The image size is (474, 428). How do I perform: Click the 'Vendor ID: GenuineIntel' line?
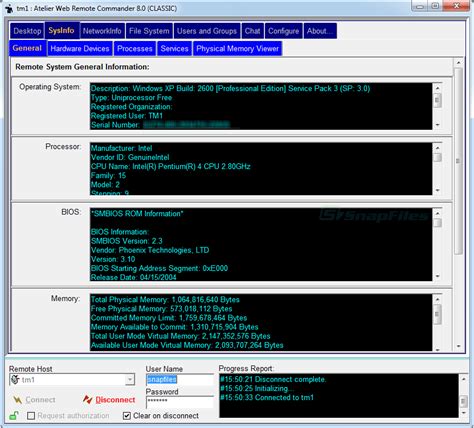coord(130,157)
